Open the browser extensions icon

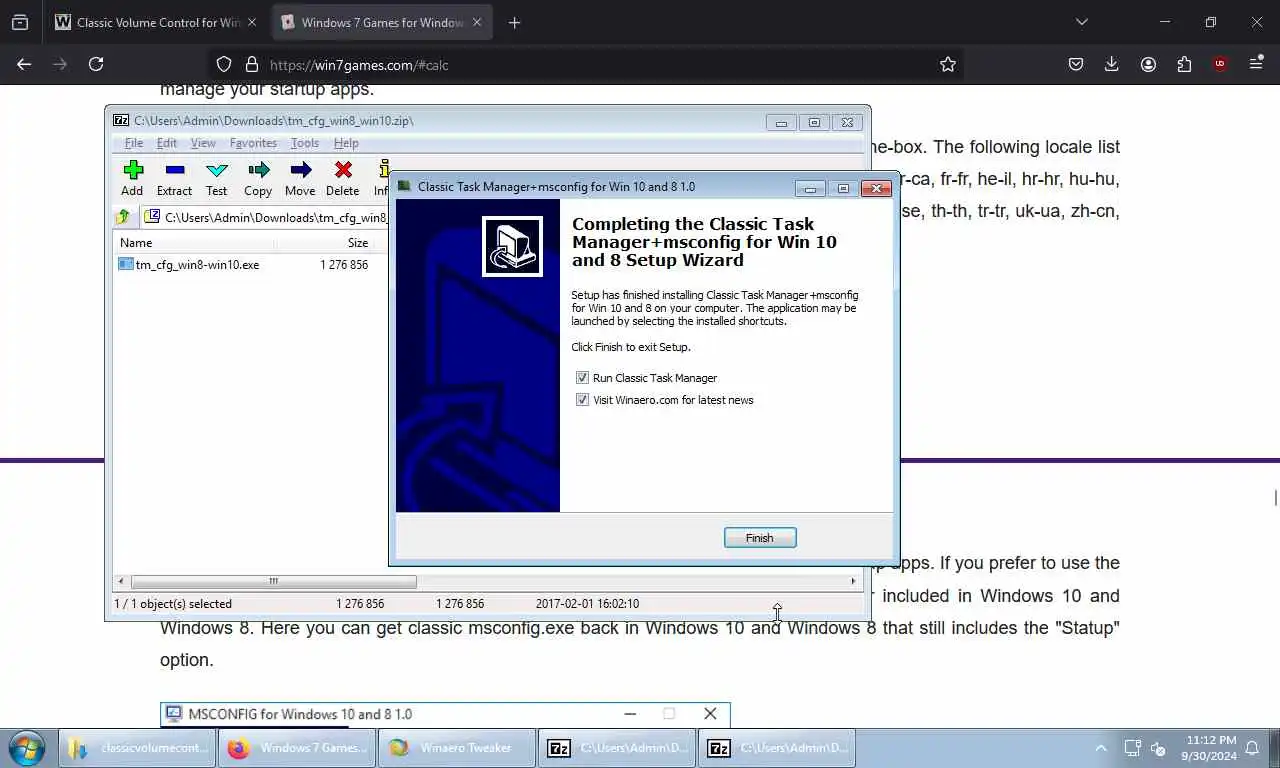tap(1184, 64)
